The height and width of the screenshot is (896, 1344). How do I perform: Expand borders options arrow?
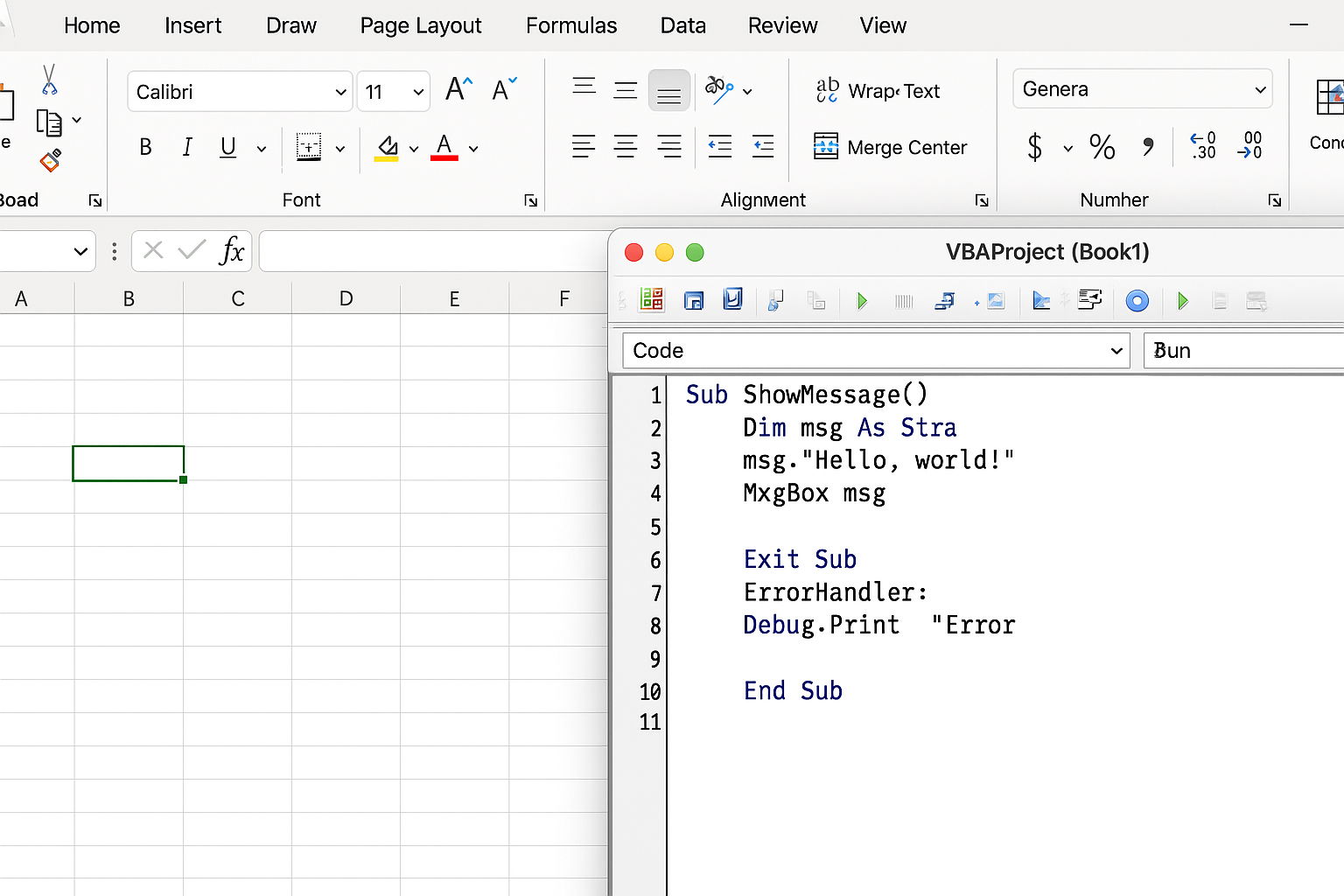(x=340, y=149)
